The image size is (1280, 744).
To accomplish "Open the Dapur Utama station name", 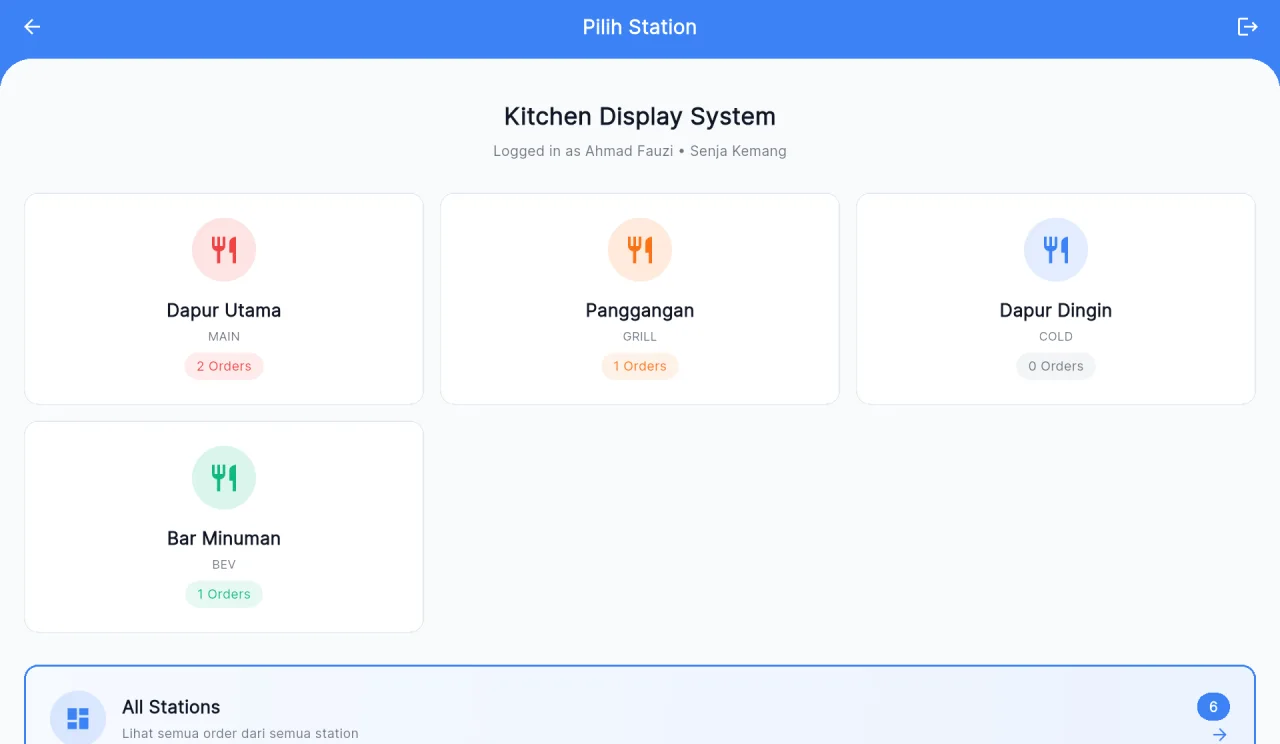I will (224, 310).
